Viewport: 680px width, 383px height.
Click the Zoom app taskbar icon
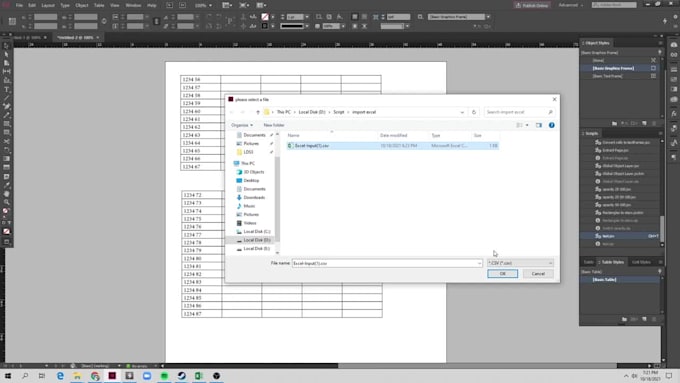147,376
